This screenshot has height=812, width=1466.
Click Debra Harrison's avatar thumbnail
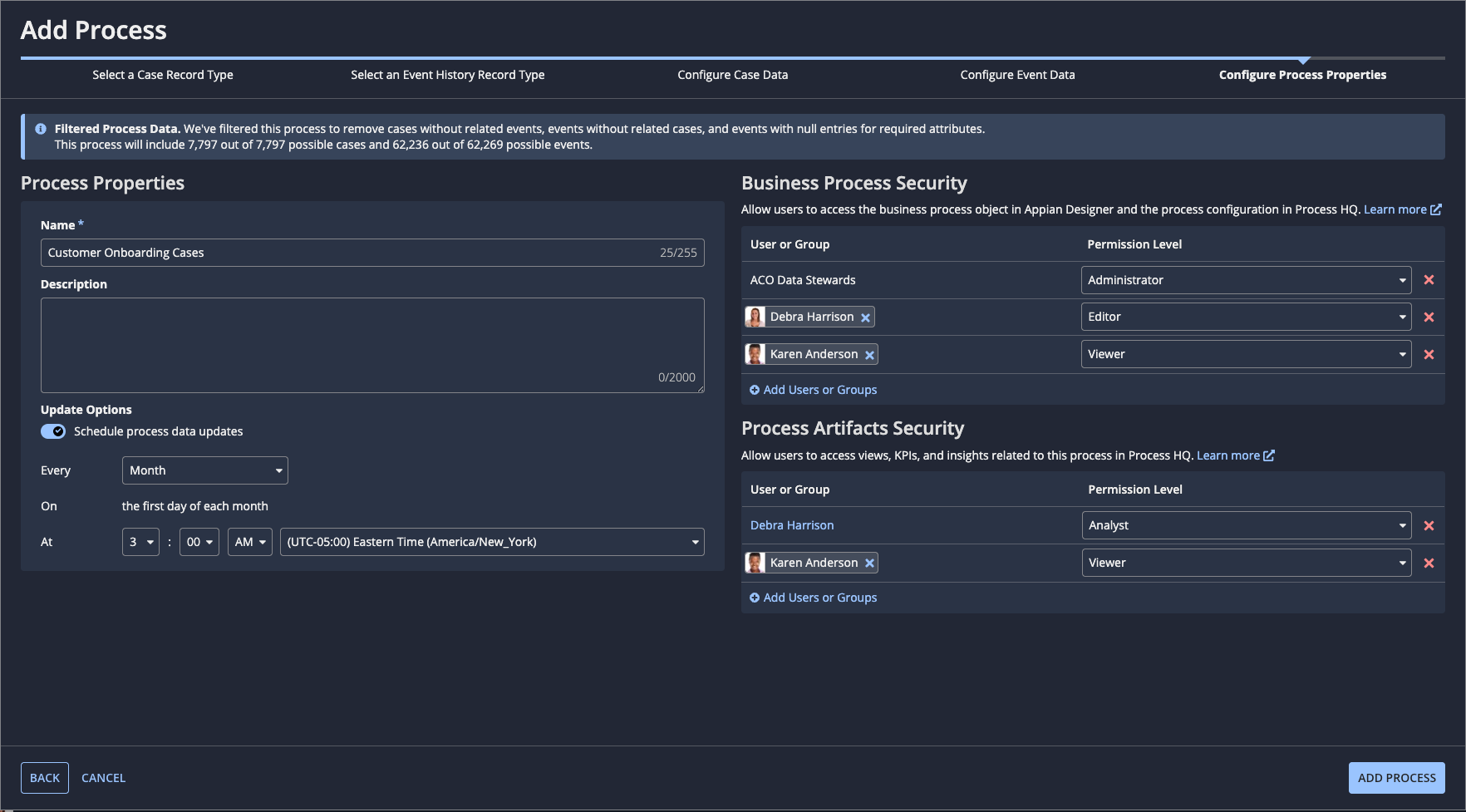755,317
